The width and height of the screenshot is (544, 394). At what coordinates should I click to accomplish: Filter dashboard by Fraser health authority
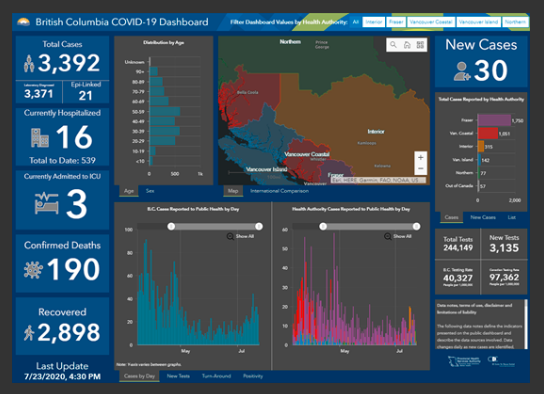[x=396, y=22]
